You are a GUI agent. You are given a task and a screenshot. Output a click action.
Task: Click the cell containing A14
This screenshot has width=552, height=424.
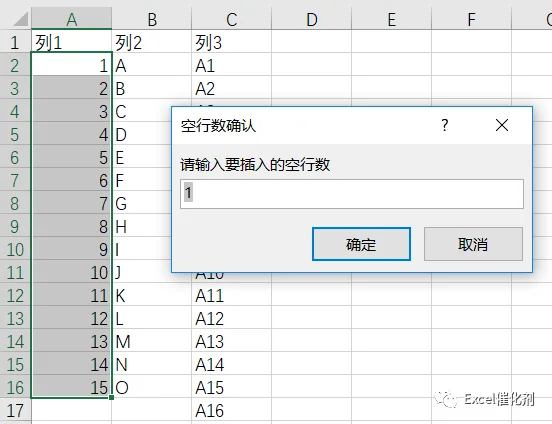click(232, 364)
